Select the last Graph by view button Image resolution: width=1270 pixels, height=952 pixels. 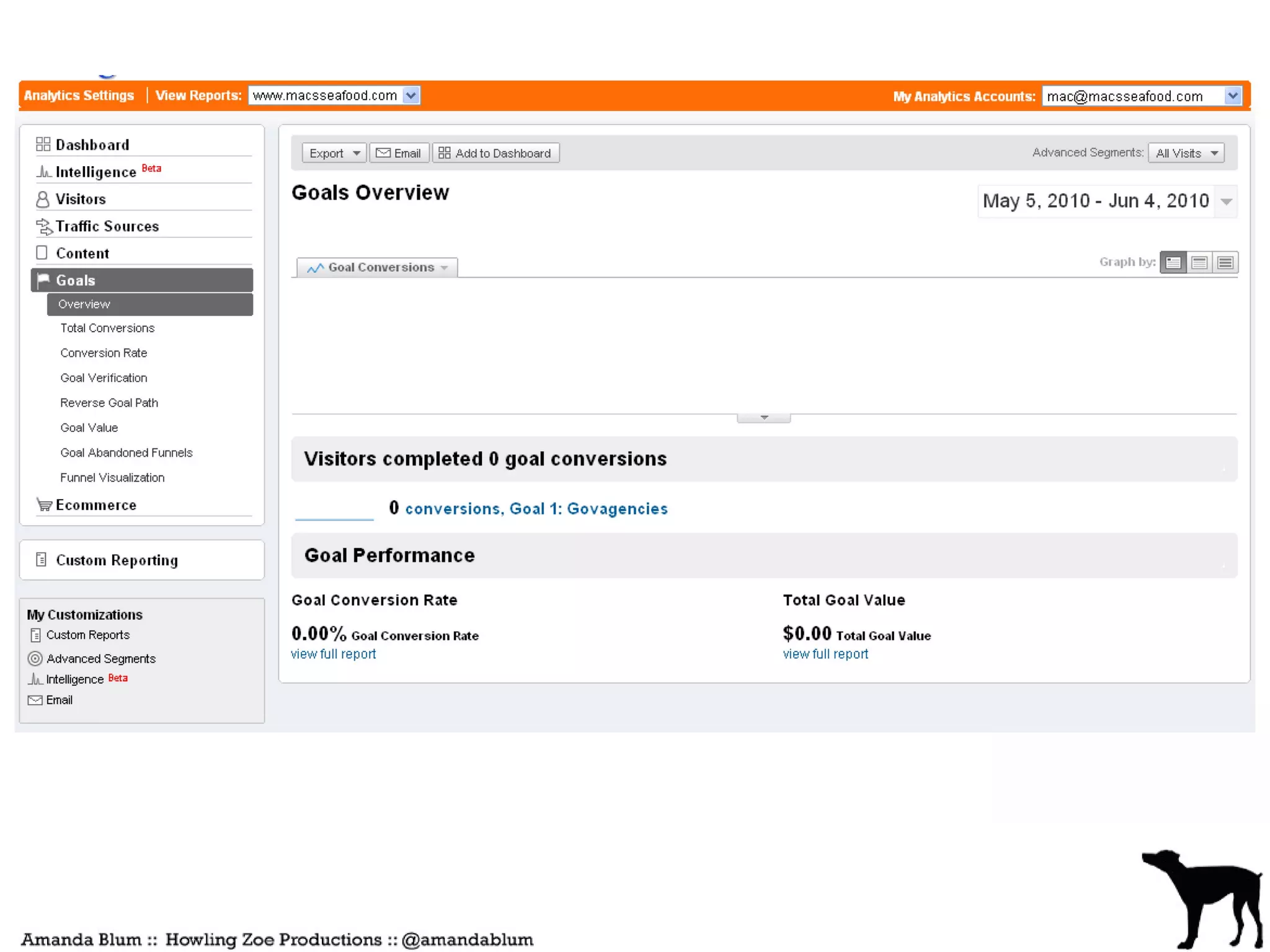coord(1225,262)
